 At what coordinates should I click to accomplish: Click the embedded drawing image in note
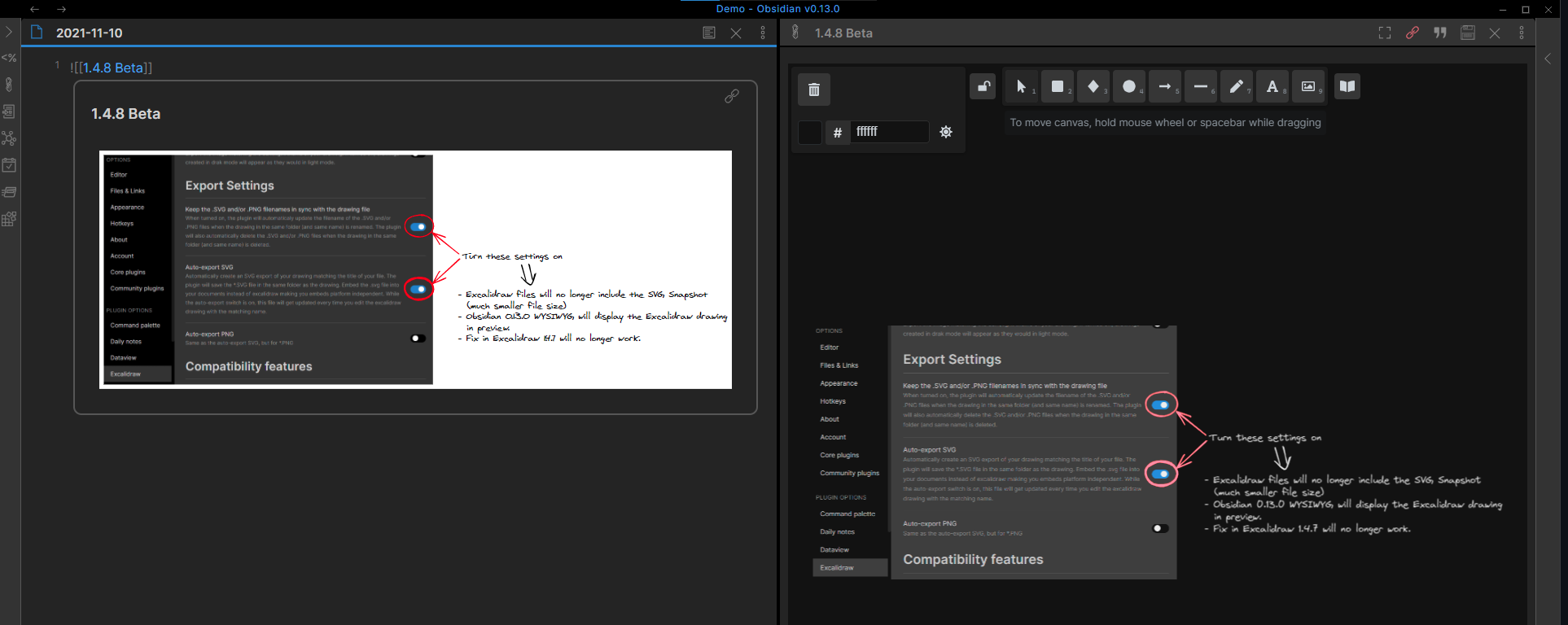tap(415, 269)
